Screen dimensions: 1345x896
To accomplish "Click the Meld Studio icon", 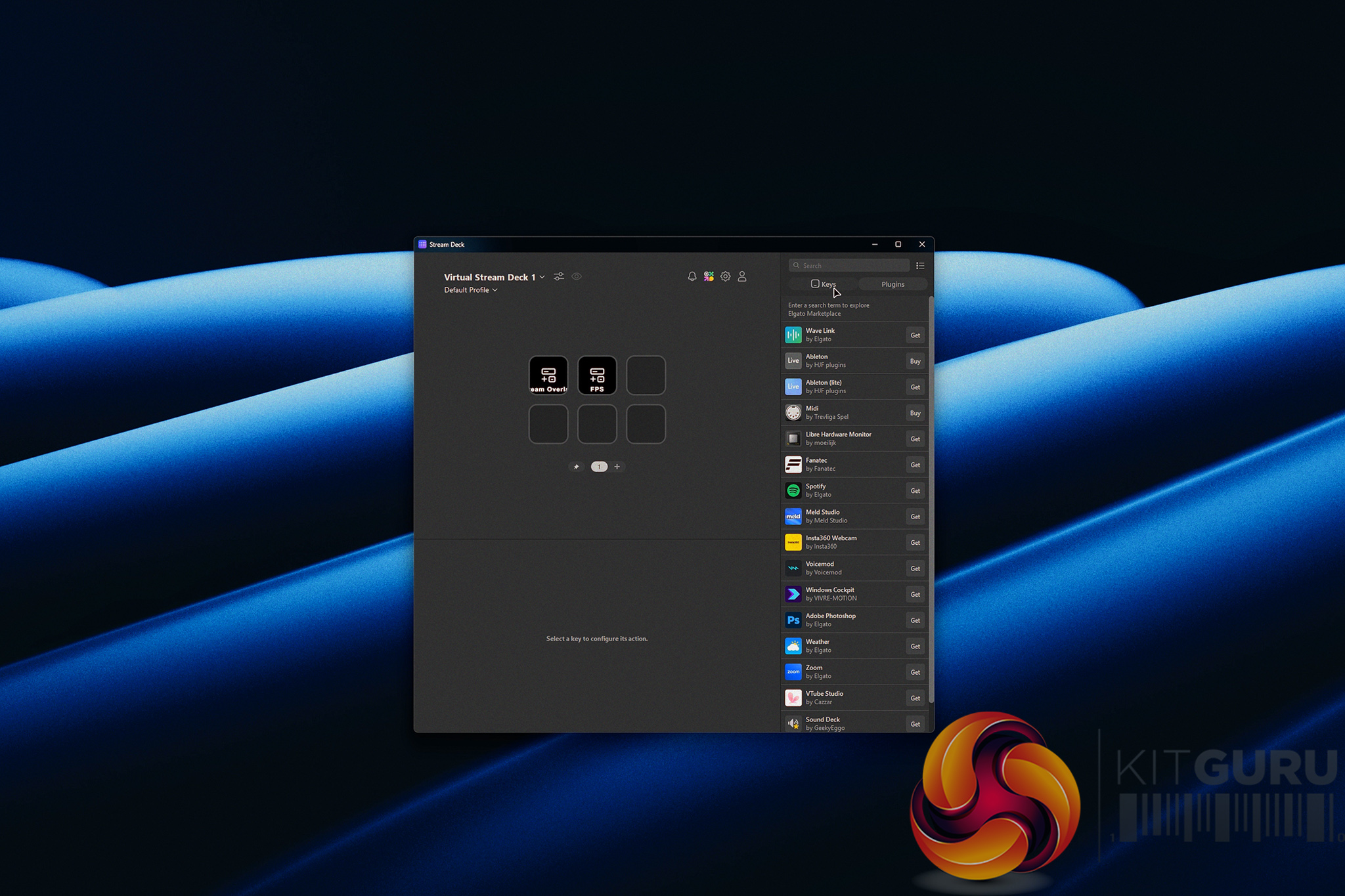I will pos(793,516).
